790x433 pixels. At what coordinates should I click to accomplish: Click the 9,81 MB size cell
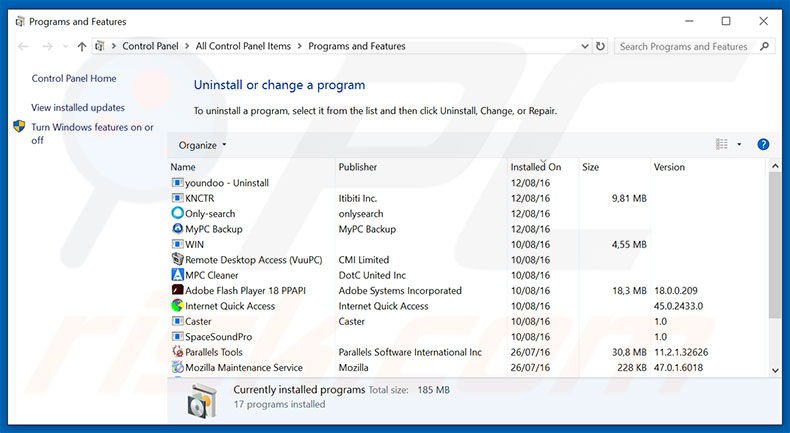(629, 198)
